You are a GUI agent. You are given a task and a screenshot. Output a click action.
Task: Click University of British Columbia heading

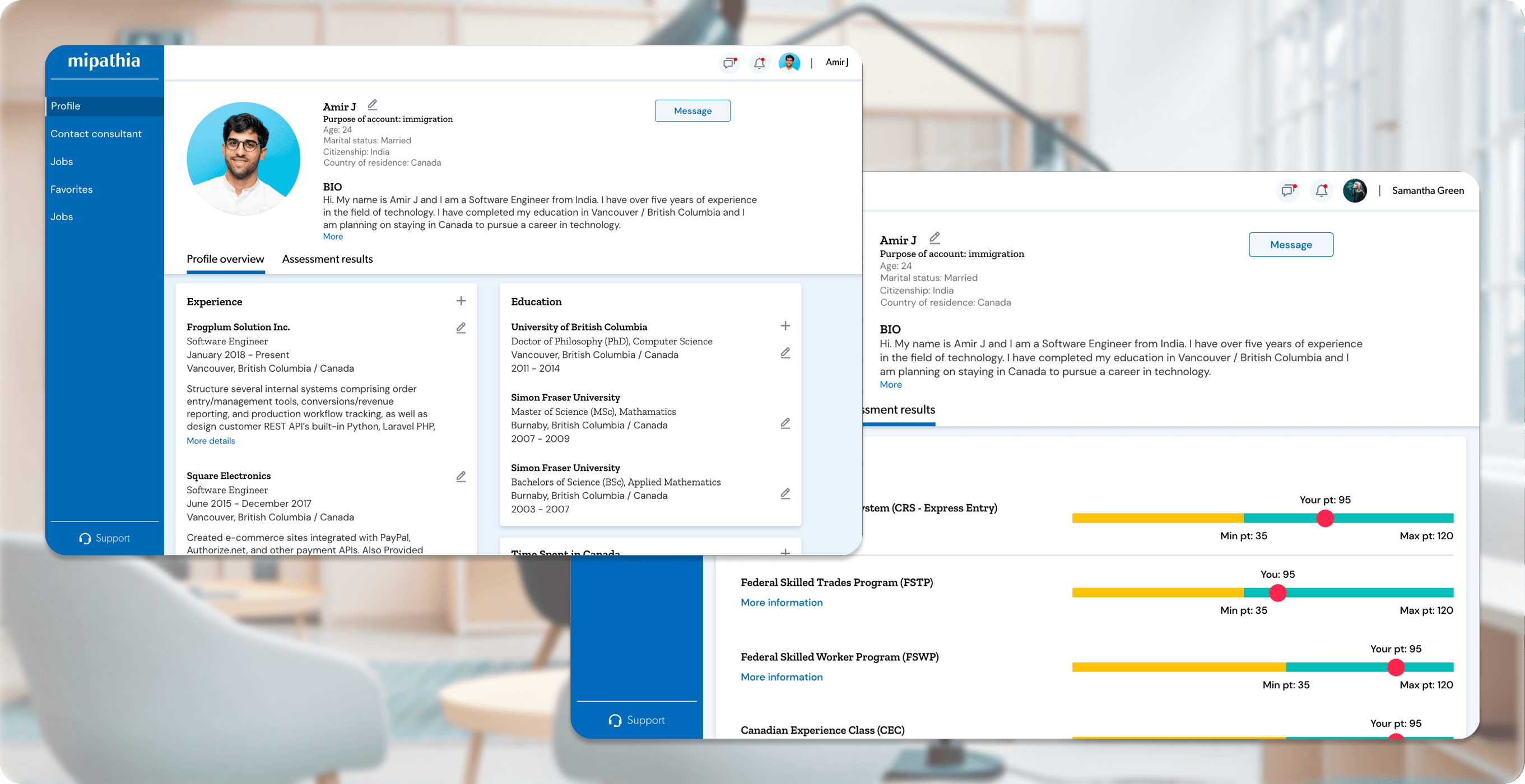[x=579, y=327]
